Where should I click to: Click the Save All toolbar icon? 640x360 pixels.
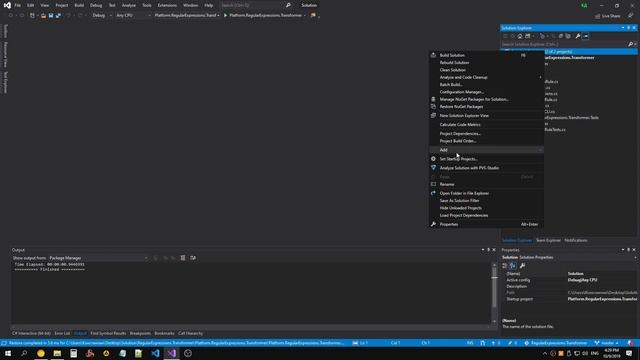[x=58, y=16]
